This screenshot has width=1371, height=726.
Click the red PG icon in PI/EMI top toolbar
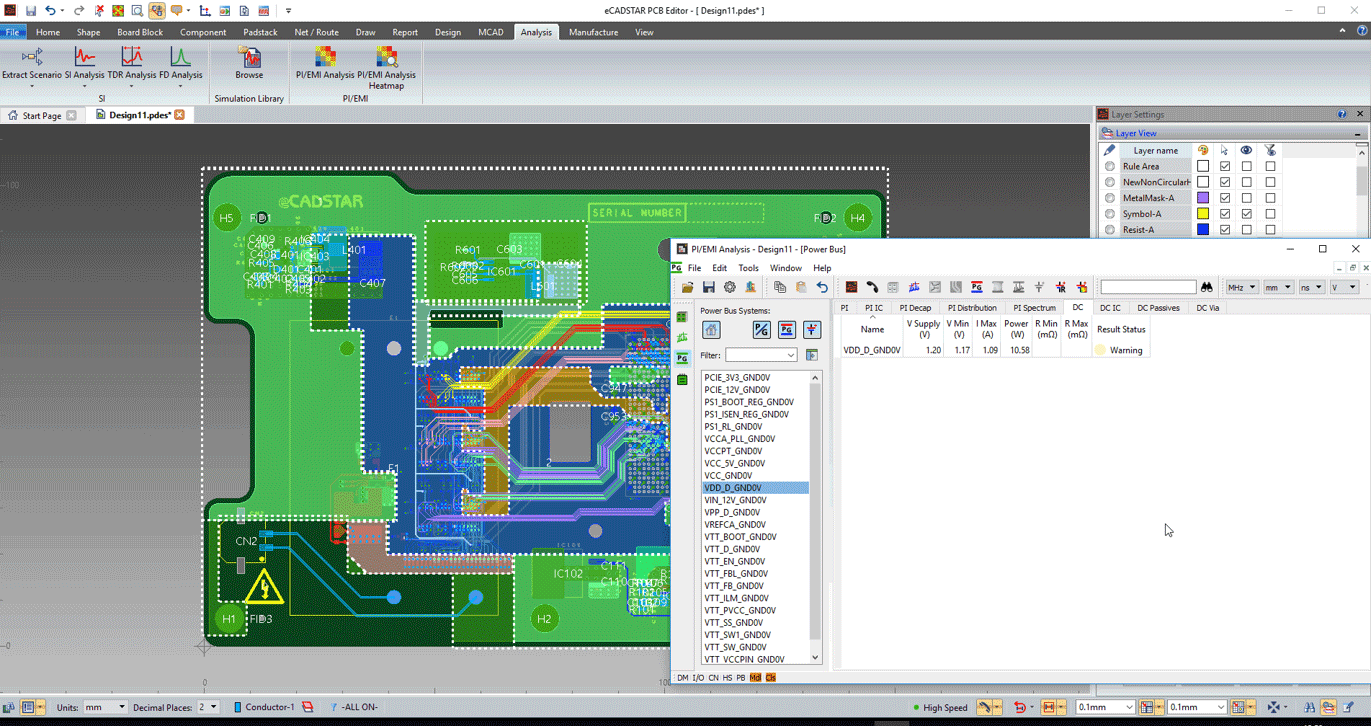(976, 288)
